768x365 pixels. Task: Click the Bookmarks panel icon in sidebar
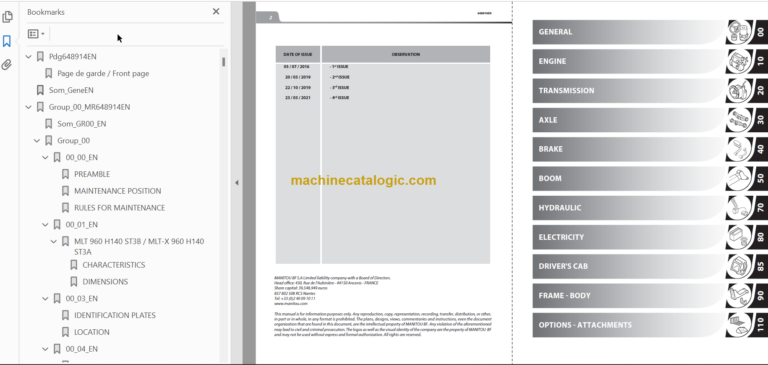[x=7, y=41]
